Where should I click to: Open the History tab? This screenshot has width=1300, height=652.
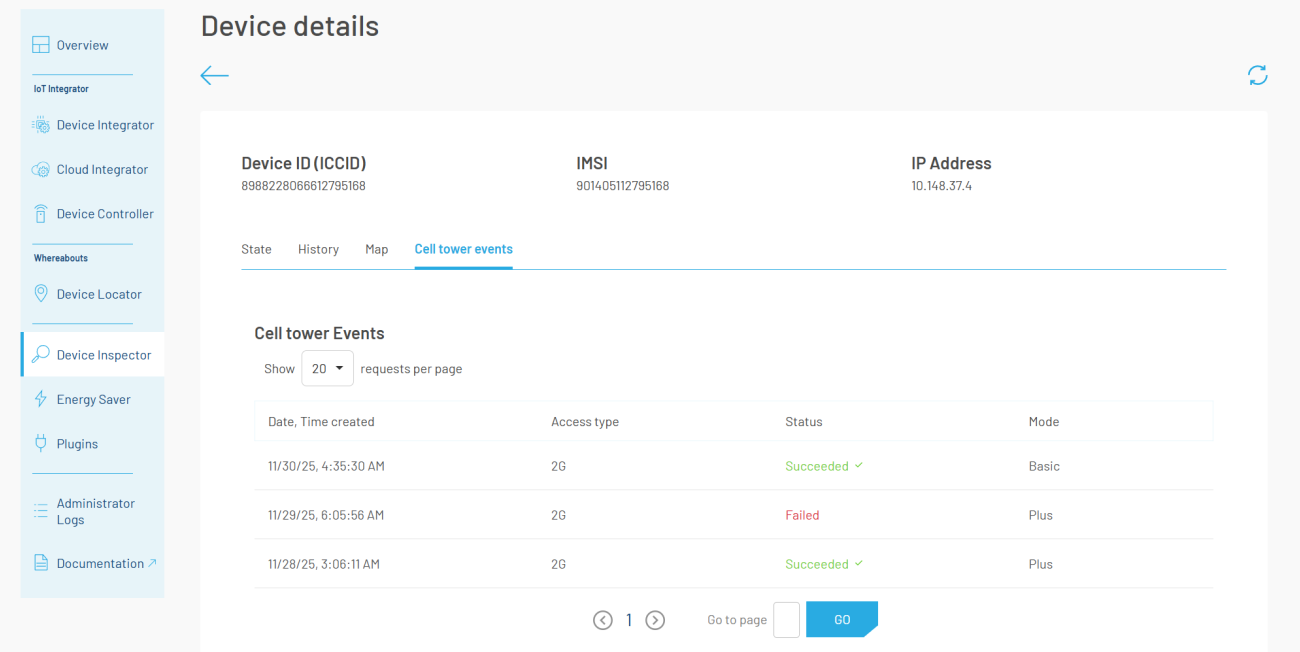pyautogui.click(x=318, y=249)
